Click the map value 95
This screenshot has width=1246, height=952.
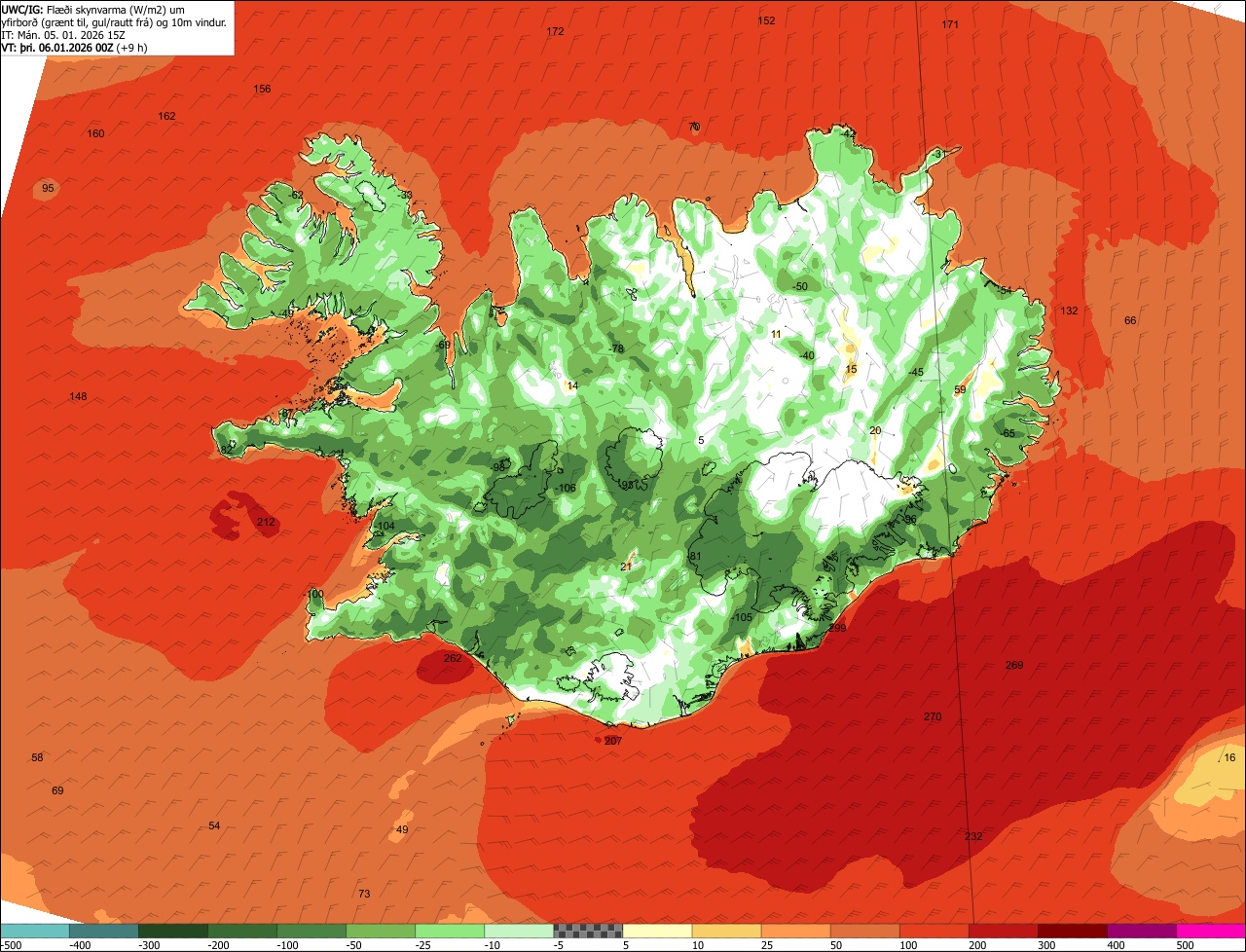[48, 188]
